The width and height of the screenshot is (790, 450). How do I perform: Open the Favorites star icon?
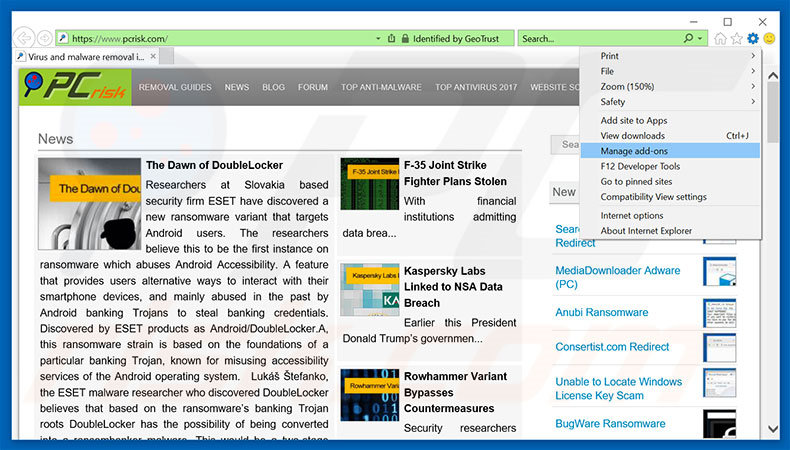[737, 38]
